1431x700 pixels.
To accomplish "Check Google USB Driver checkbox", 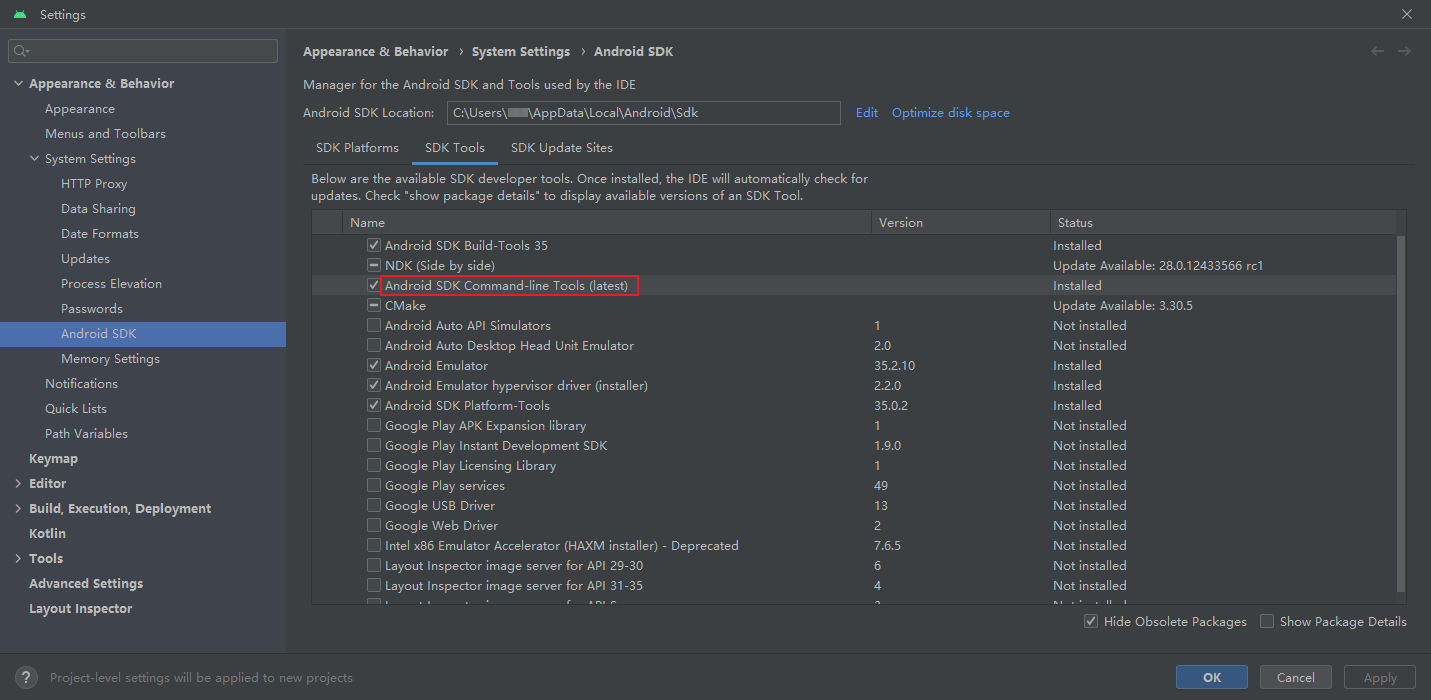I will coord(374,505).
